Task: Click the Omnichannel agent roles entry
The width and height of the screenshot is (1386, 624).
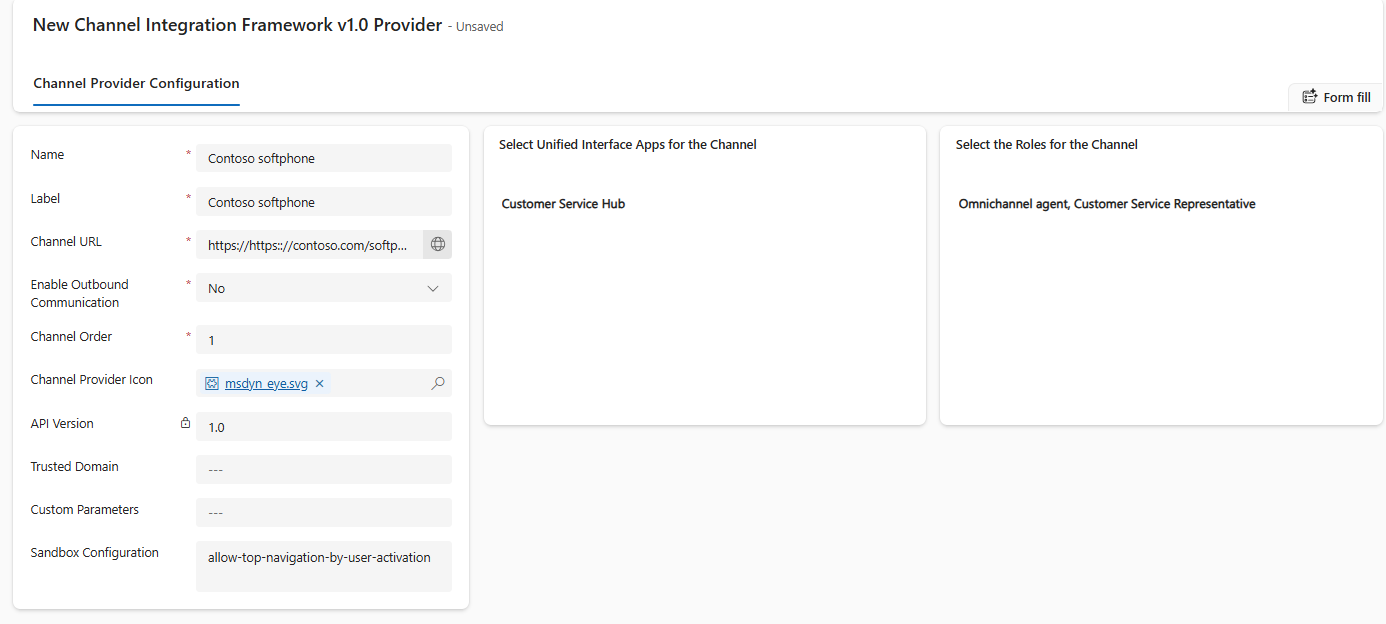Action: 1106,204
